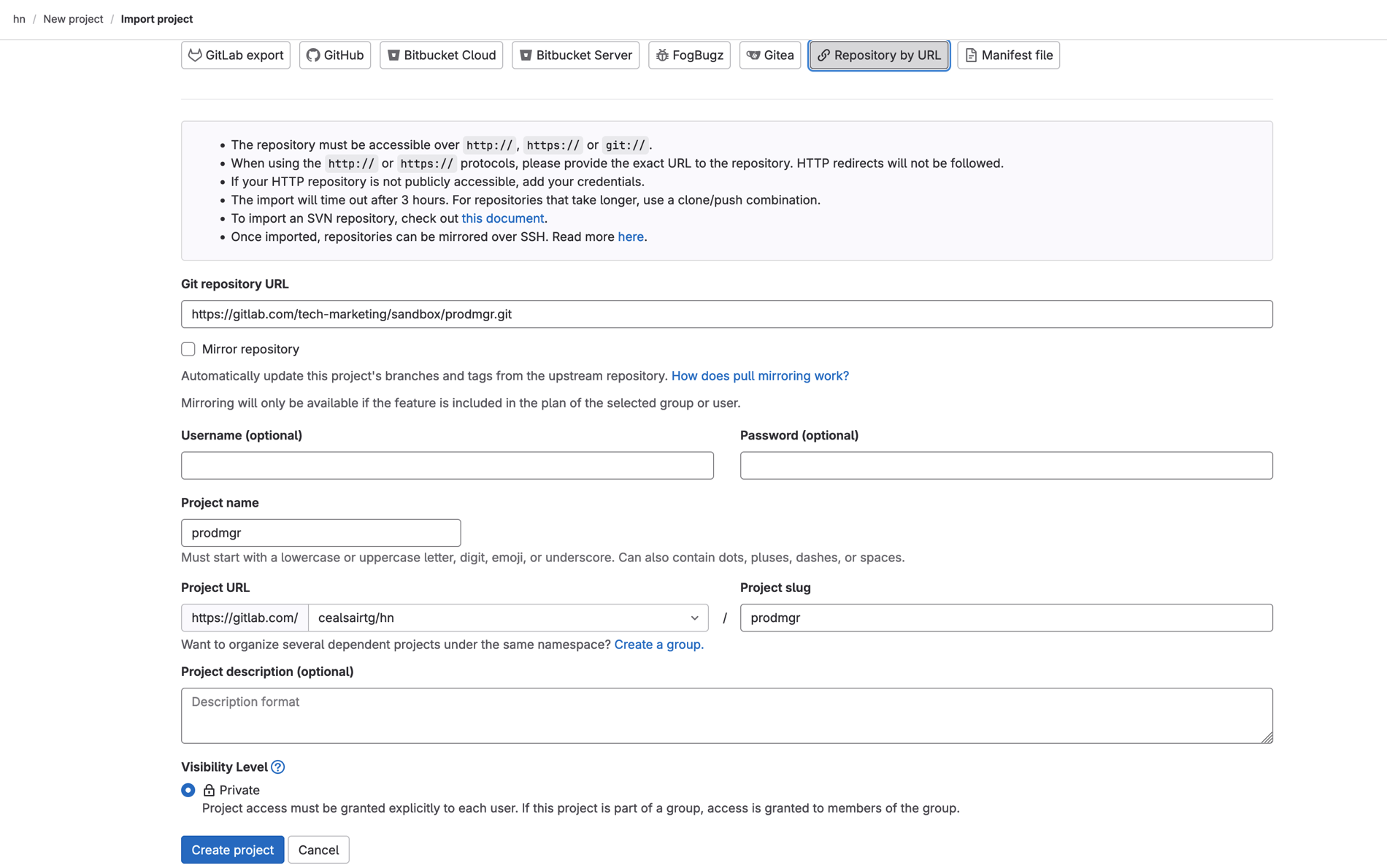Select the Private visibility level
The width and height of the screenshot is (1387, 868).
click(188, 790)
